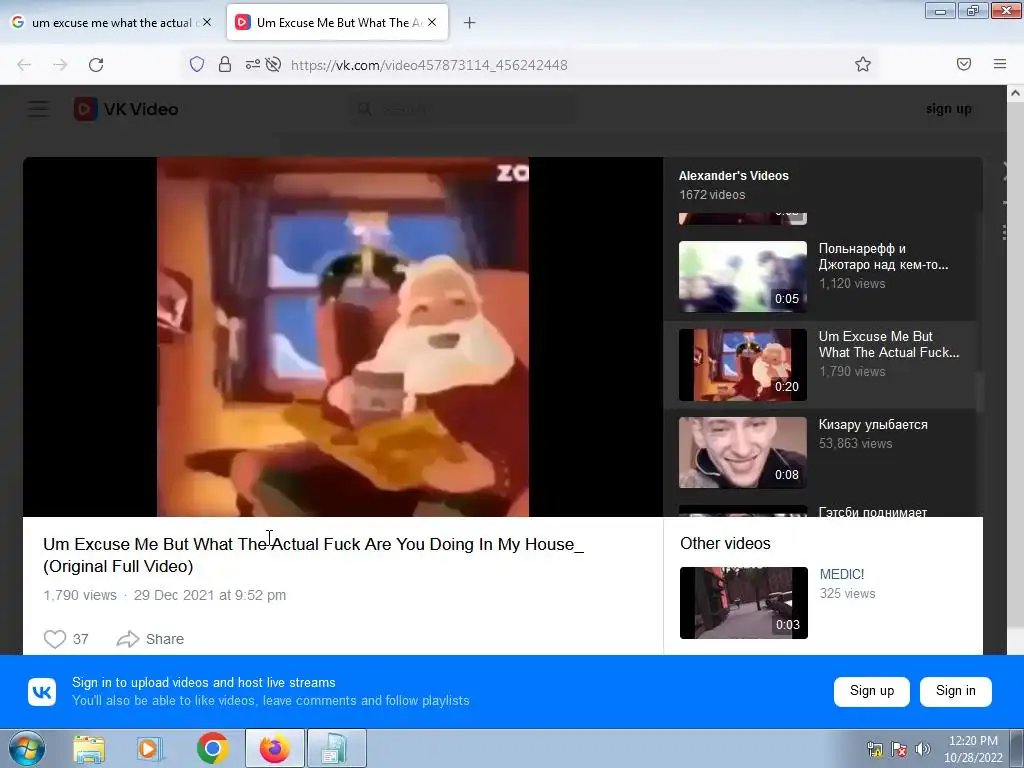Screen dimensions: 1024x768
Task: Save page to Pocket icon
Action: [x=964, y=64]
